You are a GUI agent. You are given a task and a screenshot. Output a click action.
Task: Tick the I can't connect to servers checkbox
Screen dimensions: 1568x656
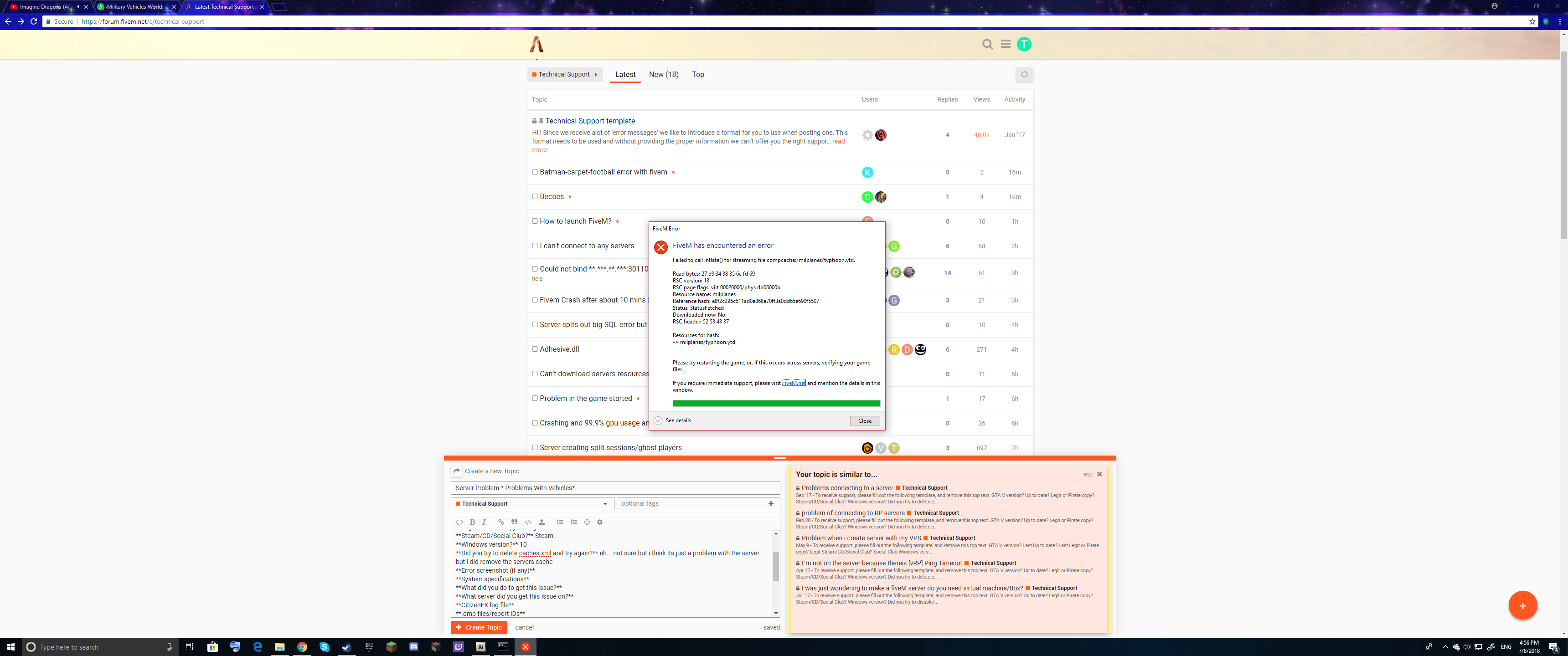(x=534, y=246)
